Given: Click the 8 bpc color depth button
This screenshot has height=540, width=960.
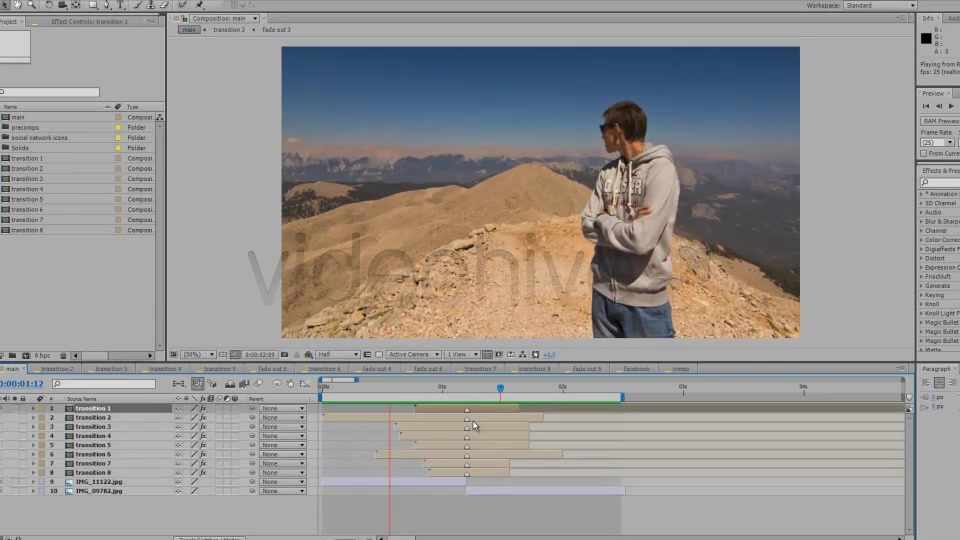Looking at the screenshot, I should point(42,355).
